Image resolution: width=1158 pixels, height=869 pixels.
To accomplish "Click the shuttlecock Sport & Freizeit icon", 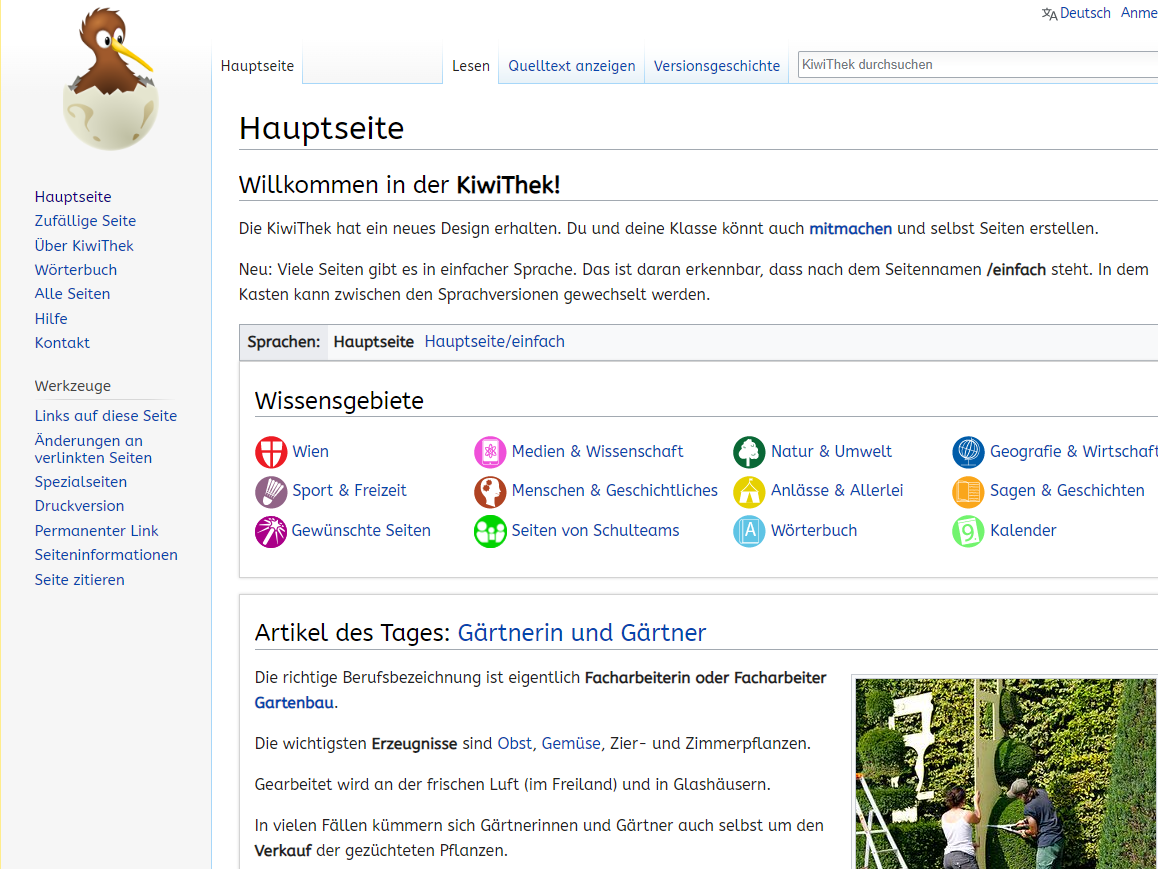I will [271, 491].
